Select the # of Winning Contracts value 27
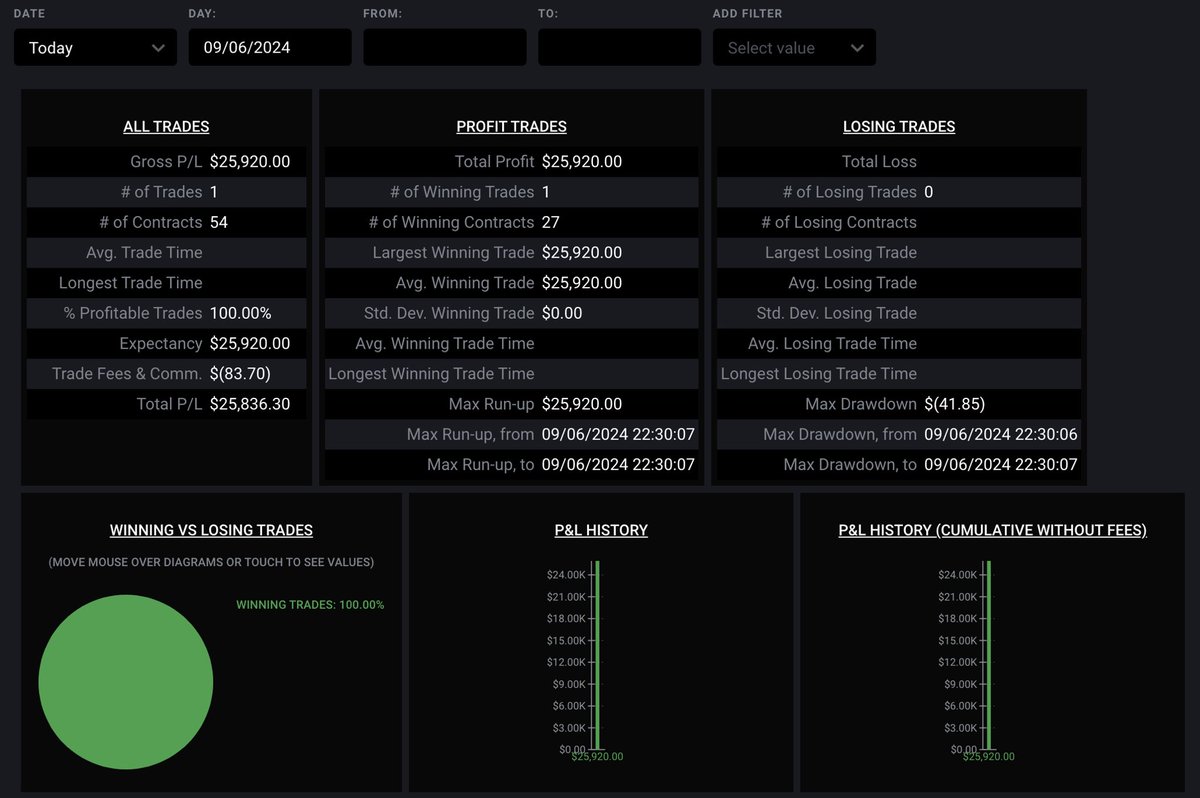The width and height of the screenshot is (1200, 798). (x=551, y=222)
